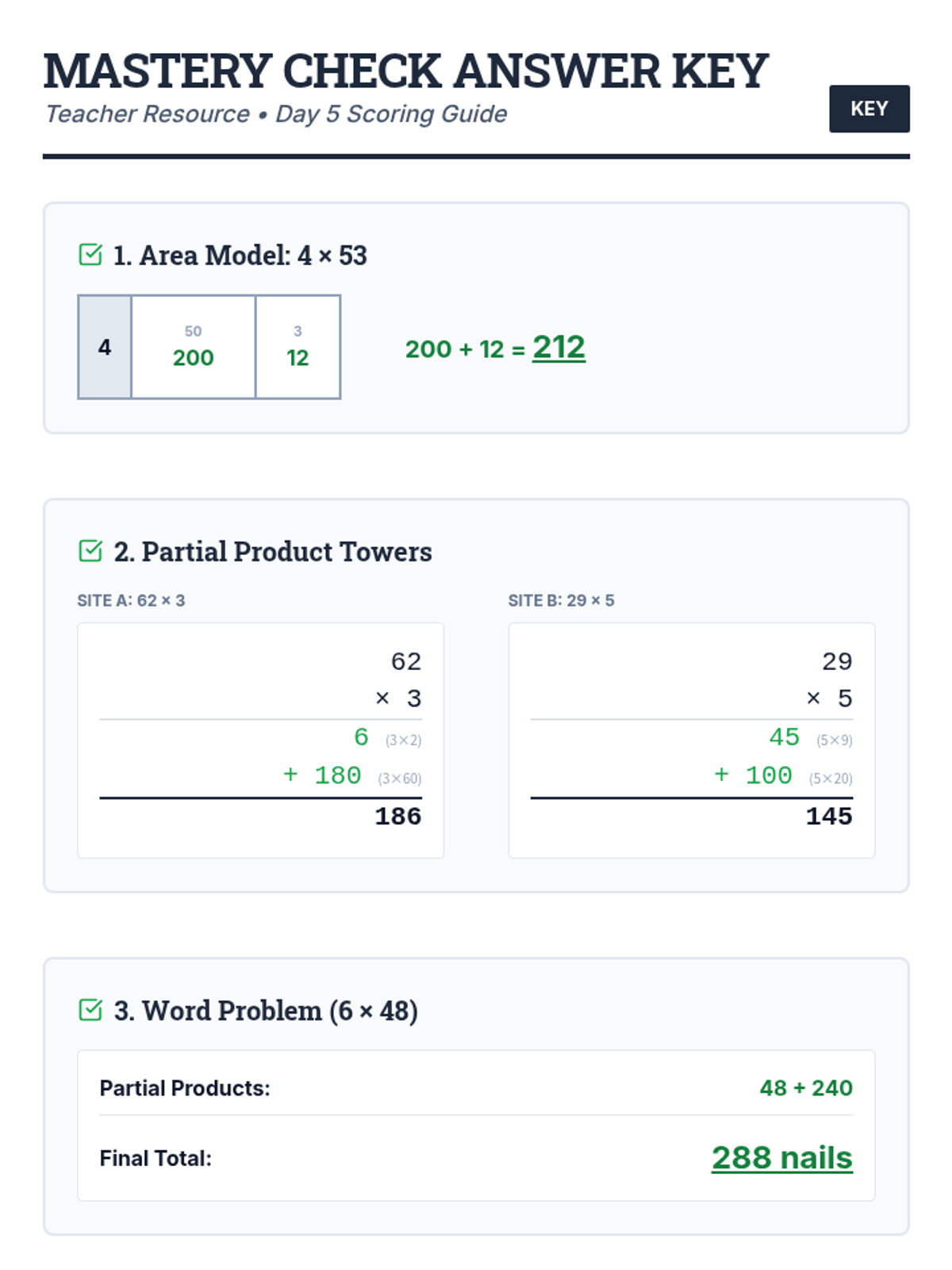Click the 48 + 240 partial products value
This screenshot has width=952, height=1270.
coord(805,1087)
